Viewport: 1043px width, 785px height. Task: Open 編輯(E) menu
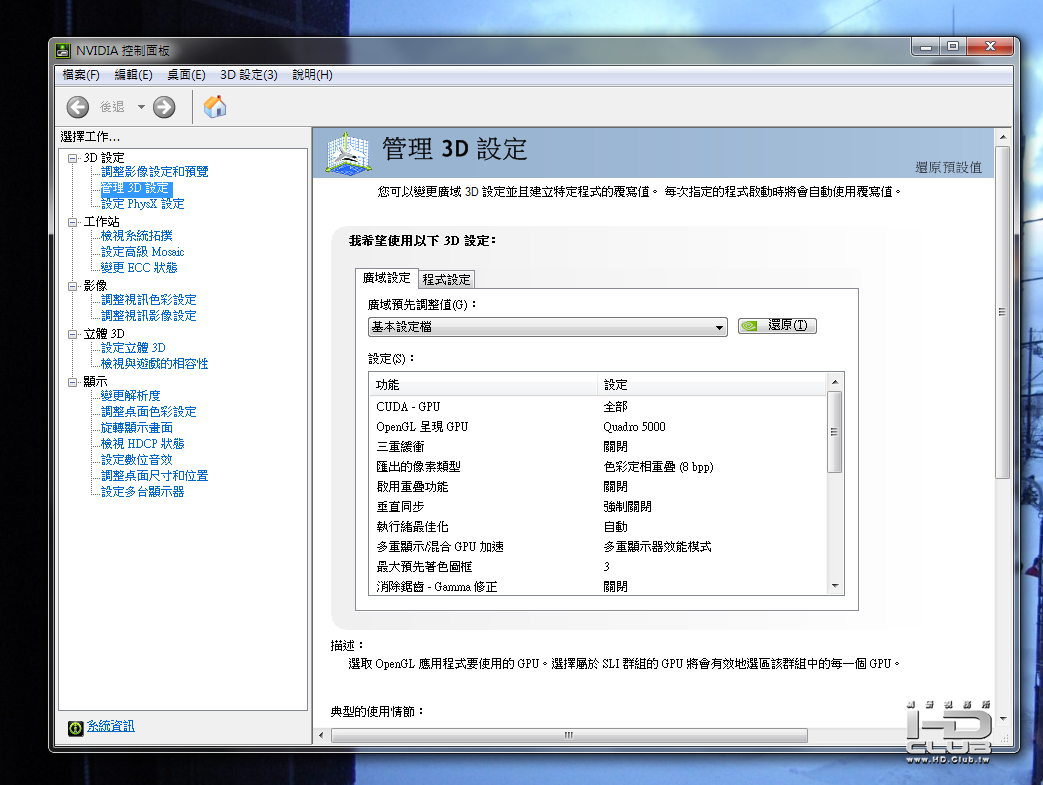click(134, 75)
